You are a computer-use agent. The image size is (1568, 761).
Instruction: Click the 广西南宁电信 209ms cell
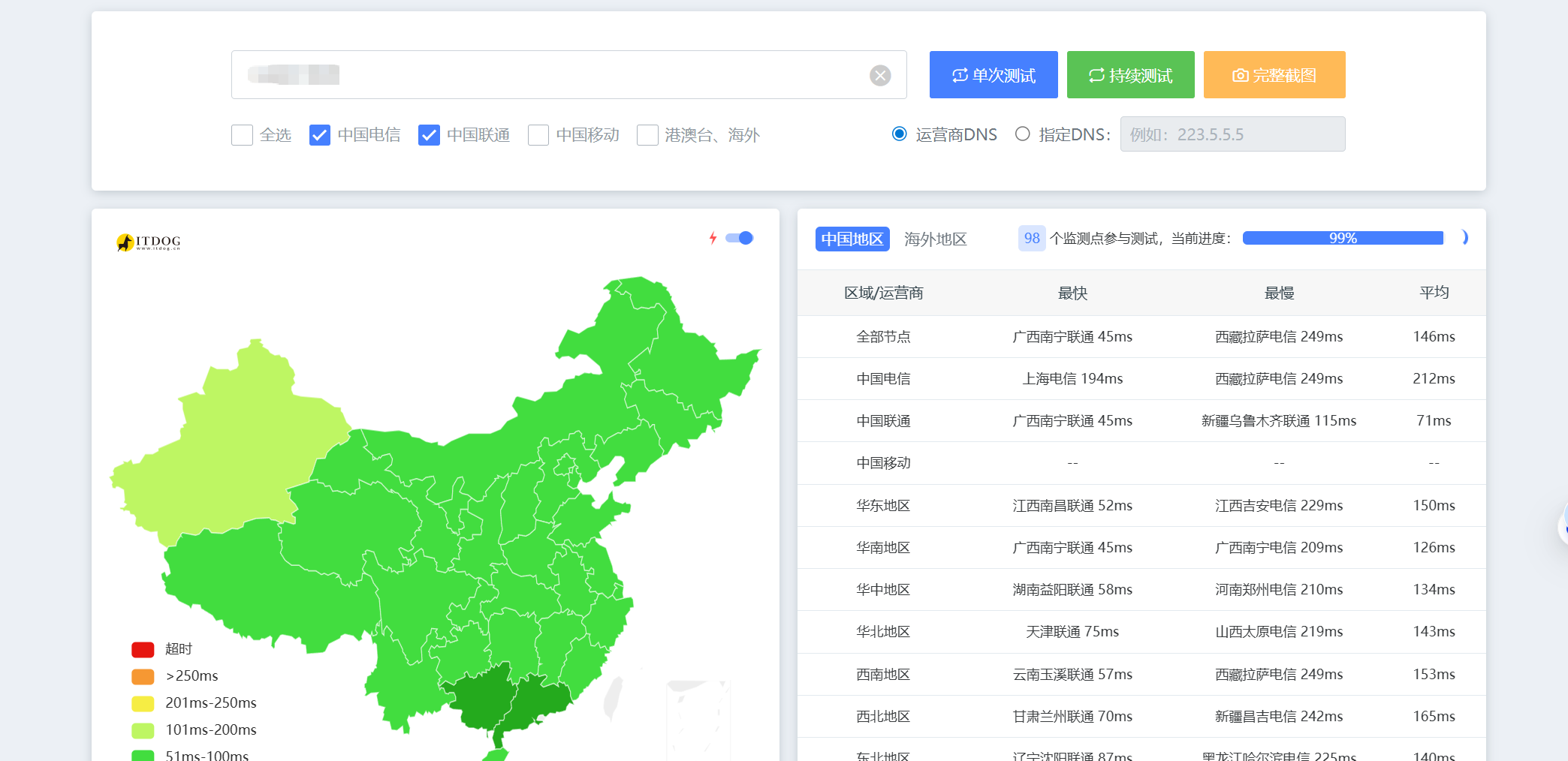1279,548
